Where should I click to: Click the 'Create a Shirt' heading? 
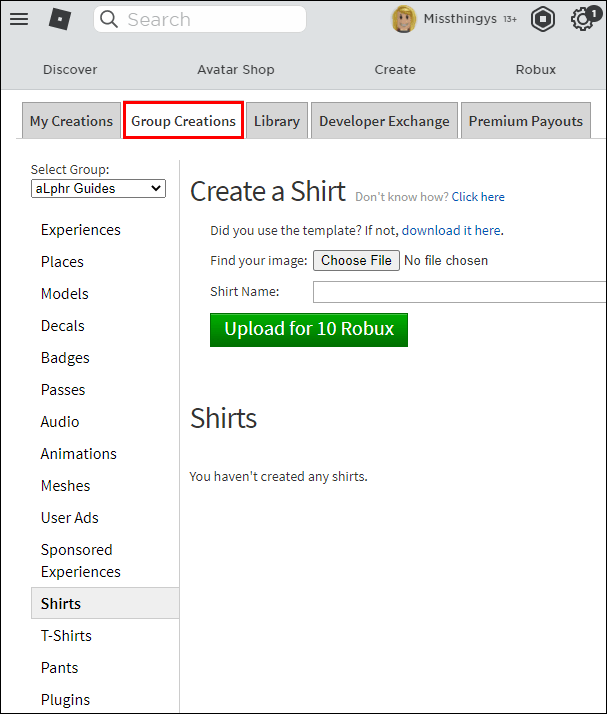click(x=268, y=191)
